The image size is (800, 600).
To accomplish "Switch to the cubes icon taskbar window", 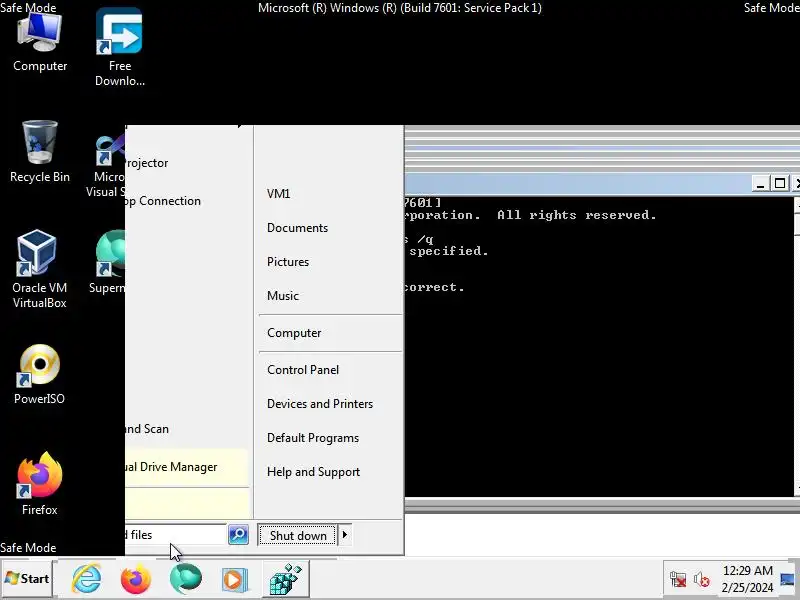I will click(285, 579).
